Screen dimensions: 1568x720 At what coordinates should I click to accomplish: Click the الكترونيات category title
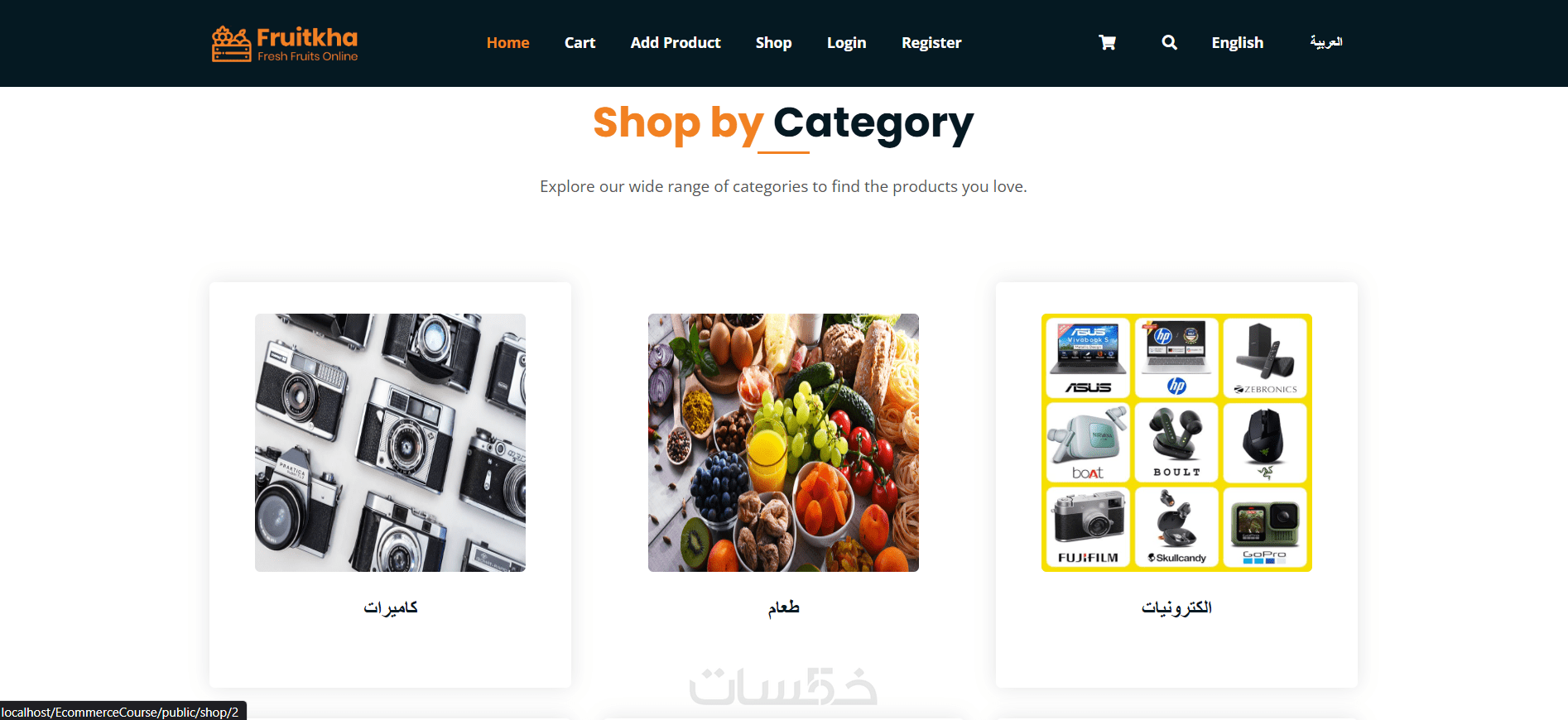tap(1176, 607)
